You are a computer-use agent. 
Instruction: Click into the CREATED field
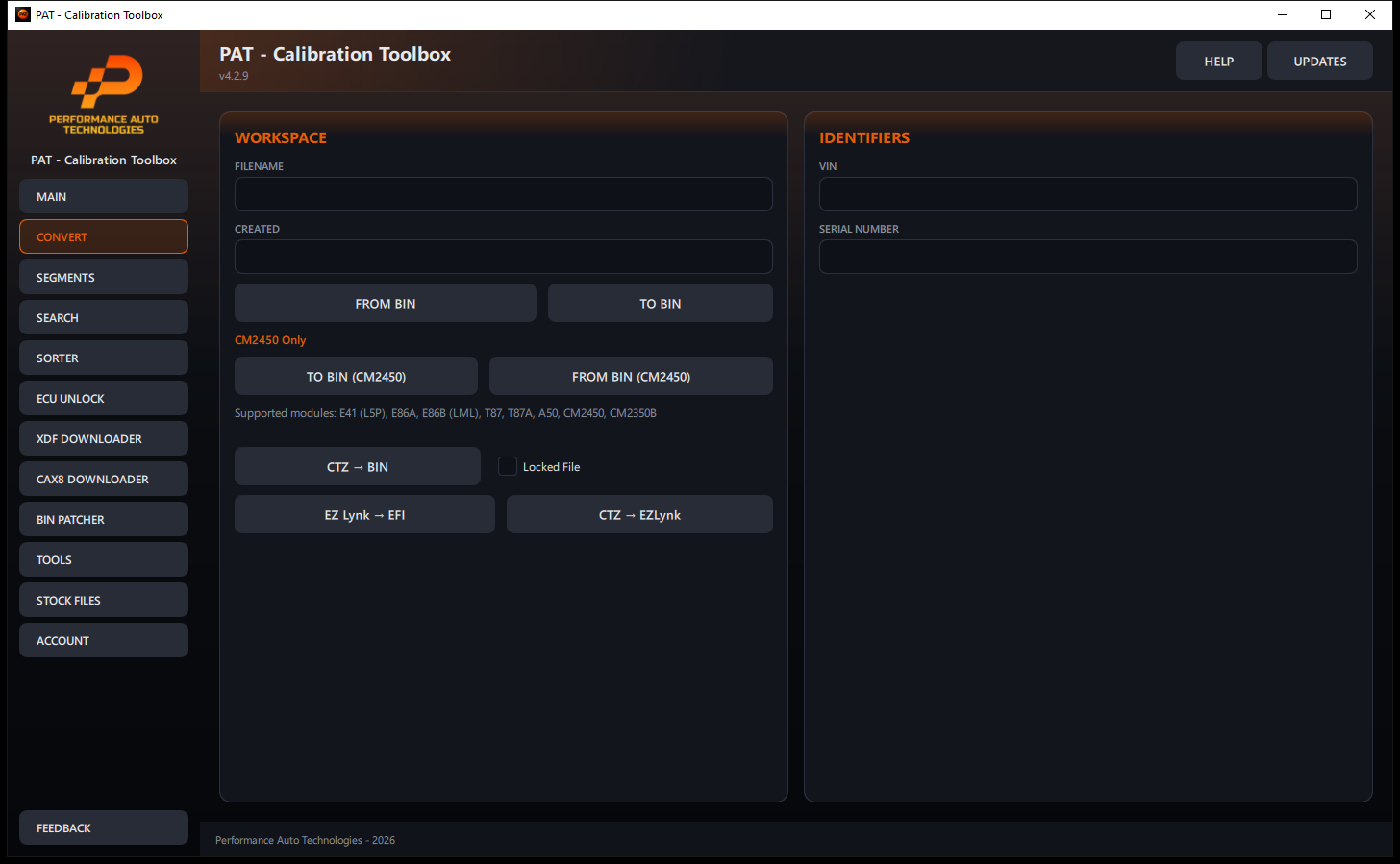point(504,257)
